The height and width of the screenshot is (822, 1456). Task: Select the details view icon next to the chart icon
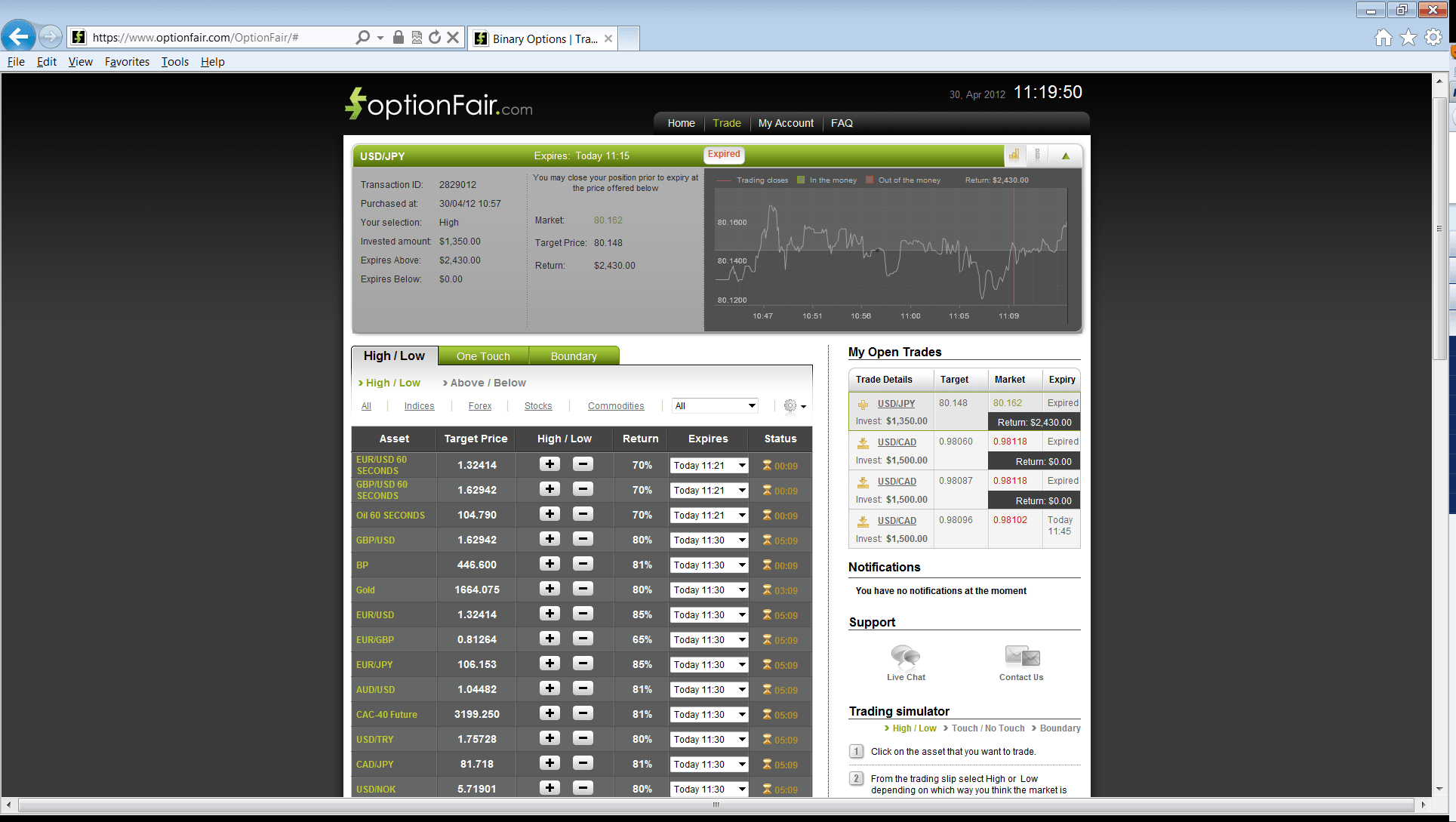click(1039, 155)
